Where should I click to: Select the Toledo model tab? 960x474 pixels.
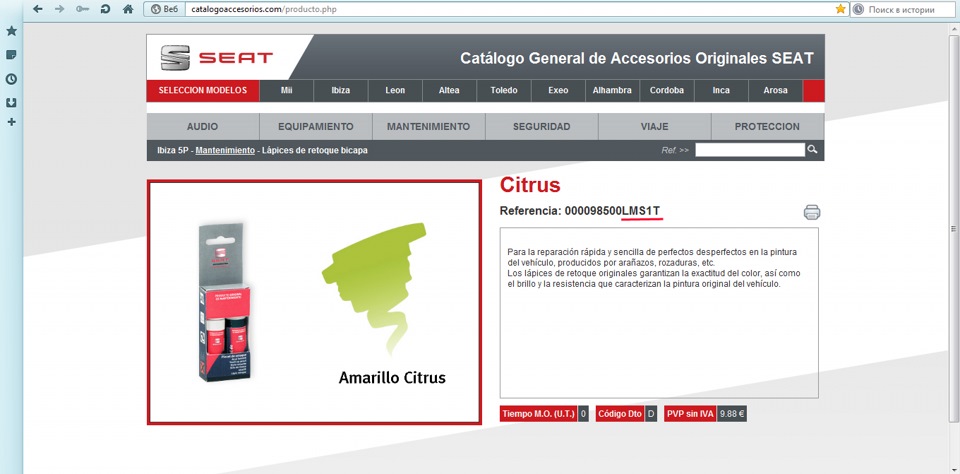(x=504, y=91)
